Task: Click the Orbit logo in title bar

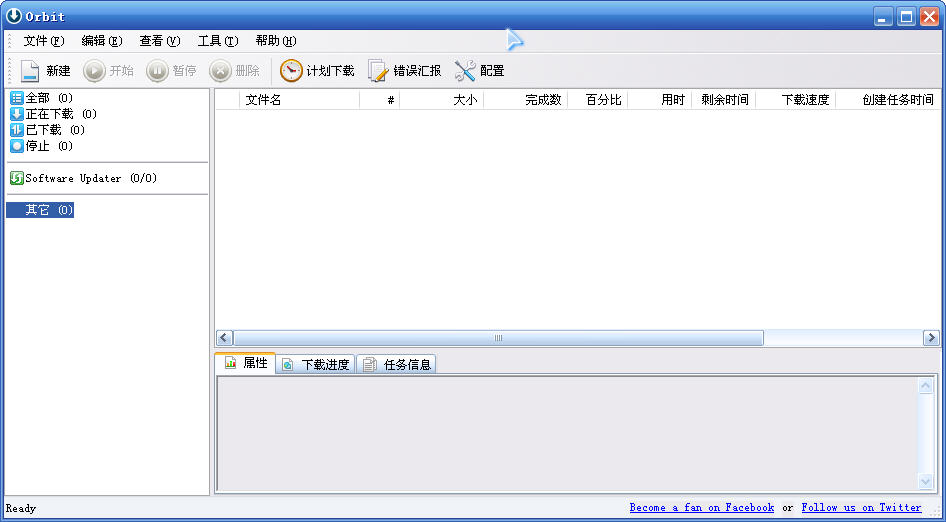Action: (x=13, y=16)
